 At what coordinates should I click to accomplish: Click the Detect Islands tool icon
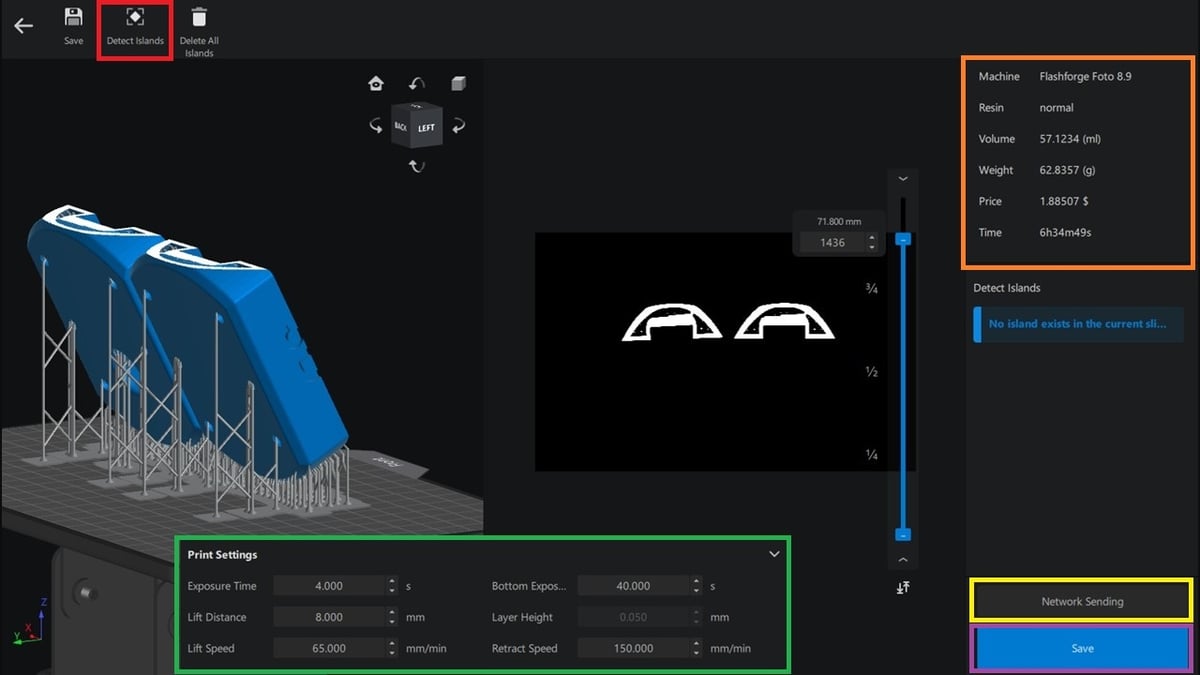coord(135,18)
